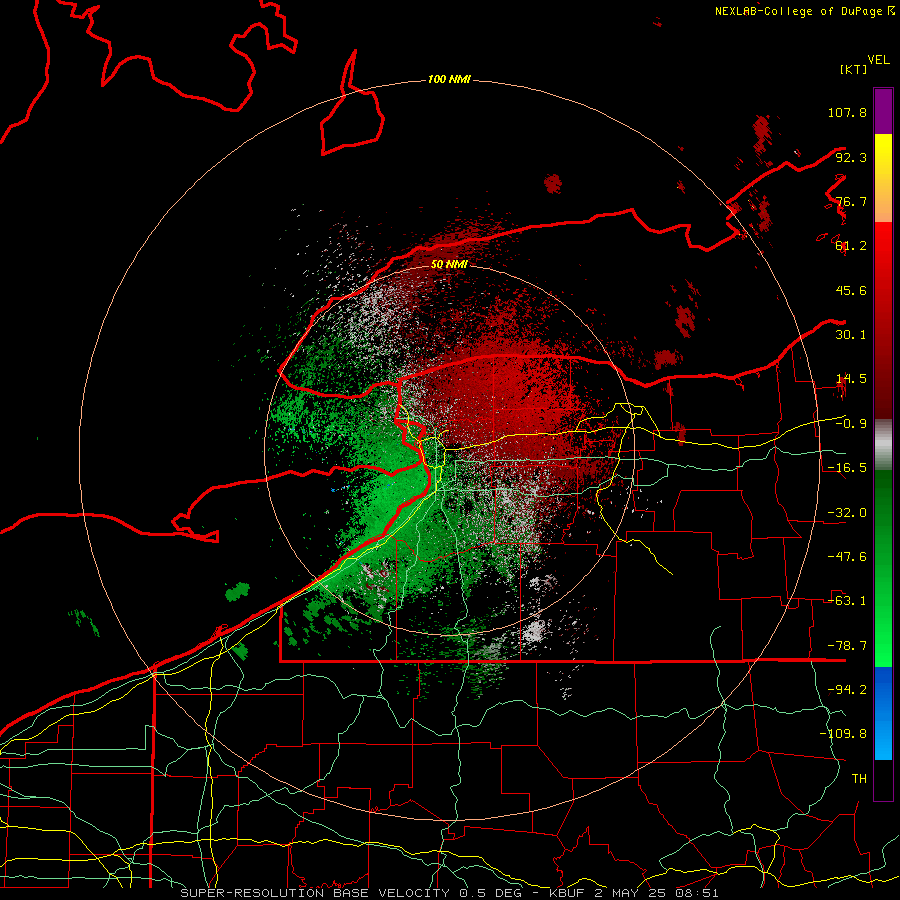Click the Super-Resolution Base Velocity KBUF caption
900x900 pixels.
coord(449,893)
